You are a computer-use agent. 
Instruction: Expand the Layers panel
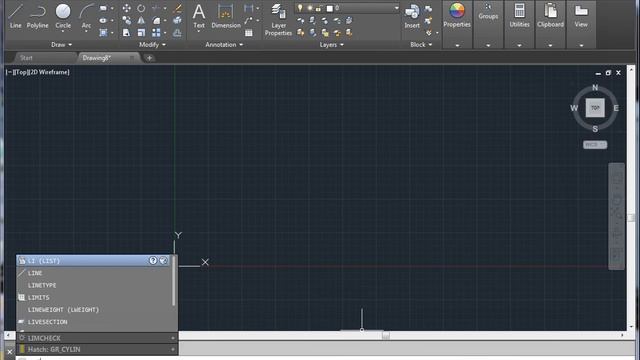pos(331,44)
